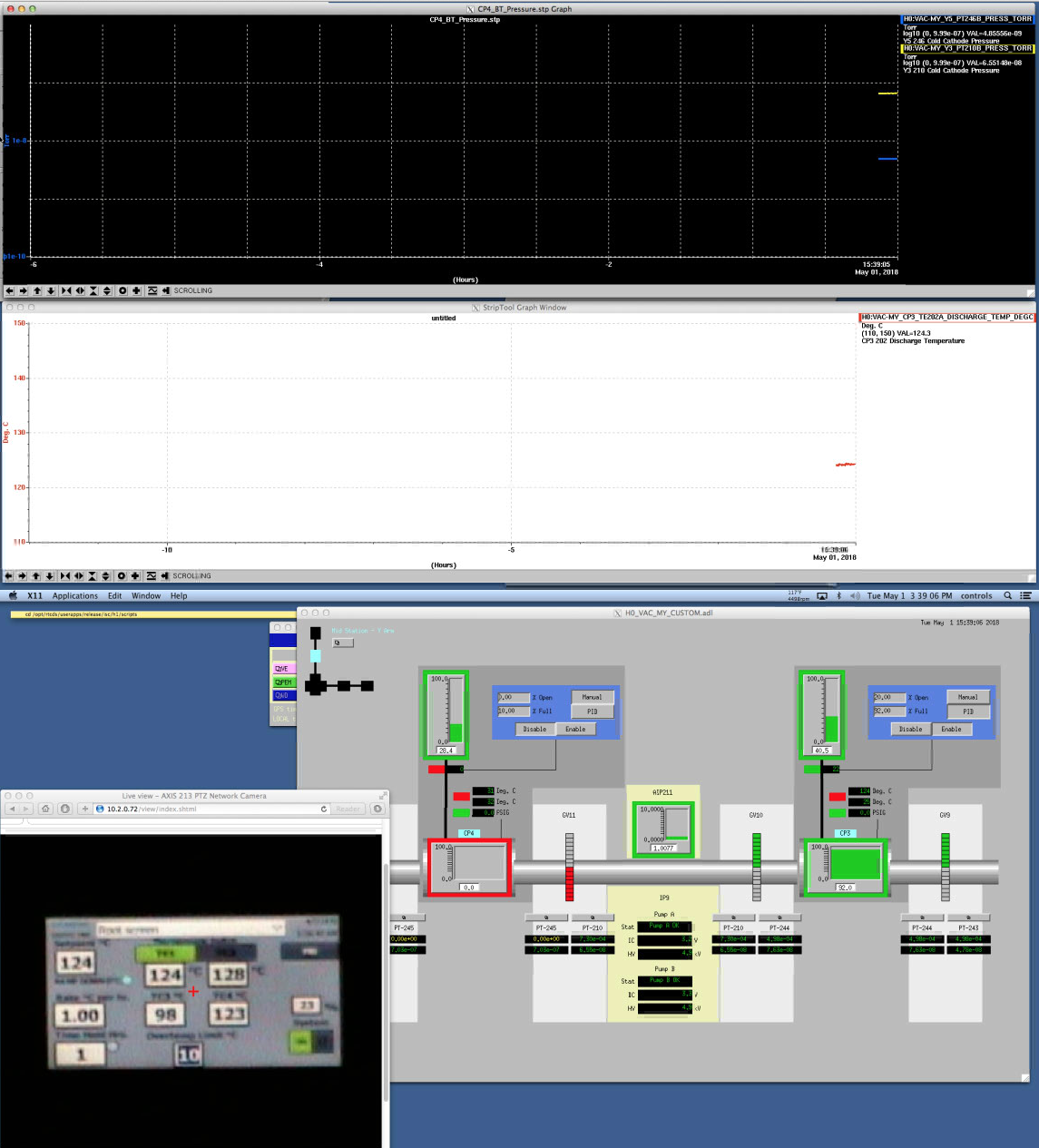
Task: Click pan-up arrow in CP4_BT_Pressure graph toolbar
Action: pos(37,291)
